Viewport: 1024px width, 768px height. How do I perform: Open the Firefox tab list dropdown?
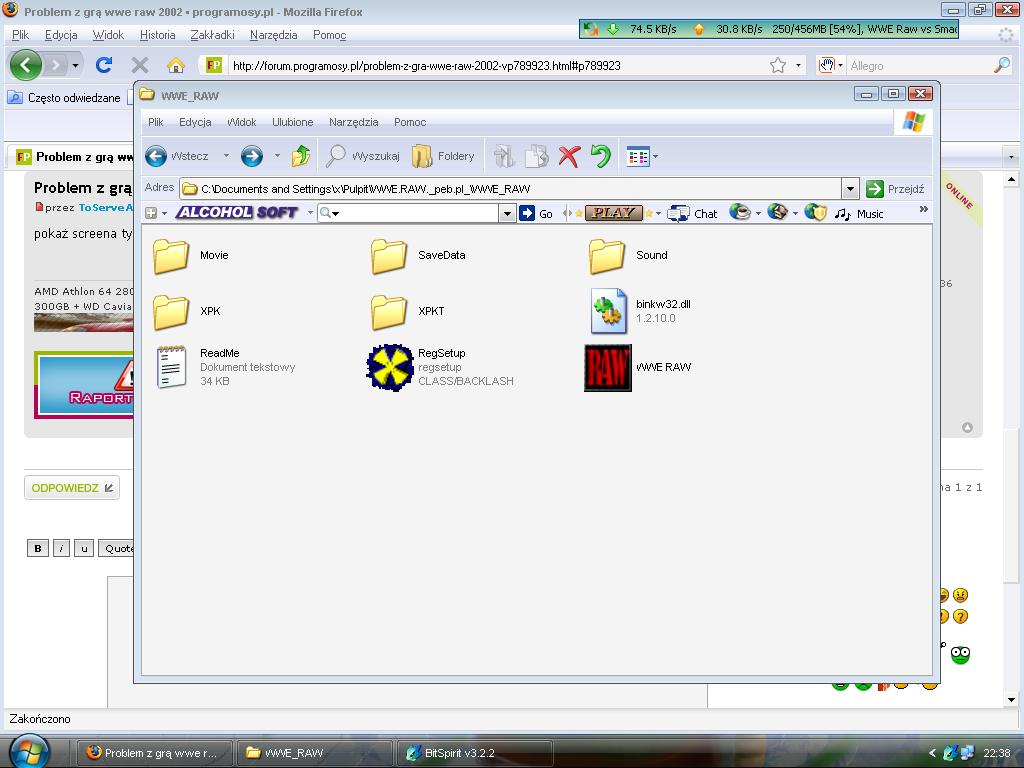1011,157
